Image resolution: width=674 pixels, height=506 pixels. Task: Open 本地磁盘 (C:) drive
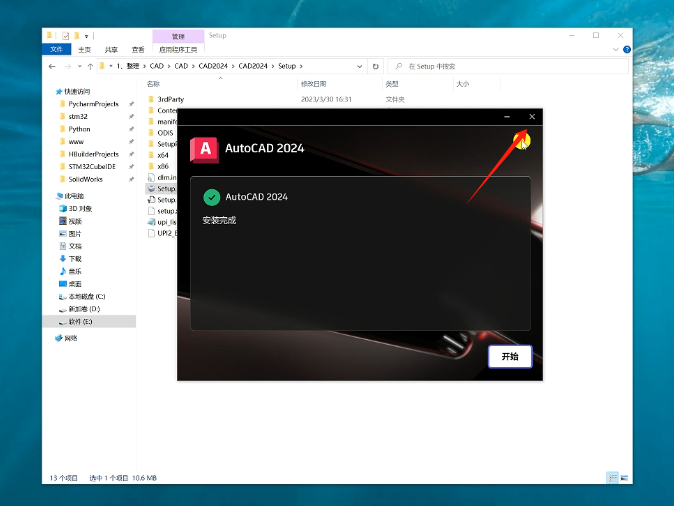click(87, 296)
